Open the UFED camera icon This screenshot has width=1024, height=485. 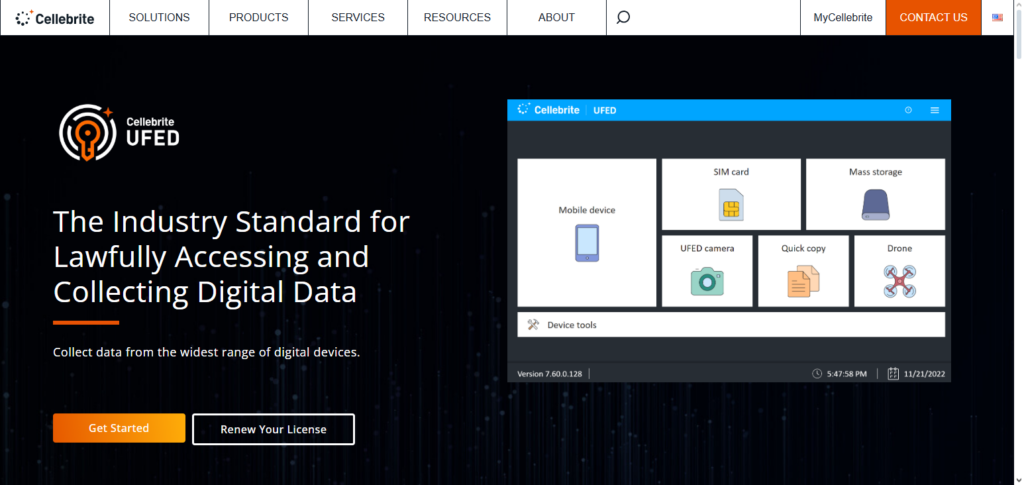[x=707, y=281]
